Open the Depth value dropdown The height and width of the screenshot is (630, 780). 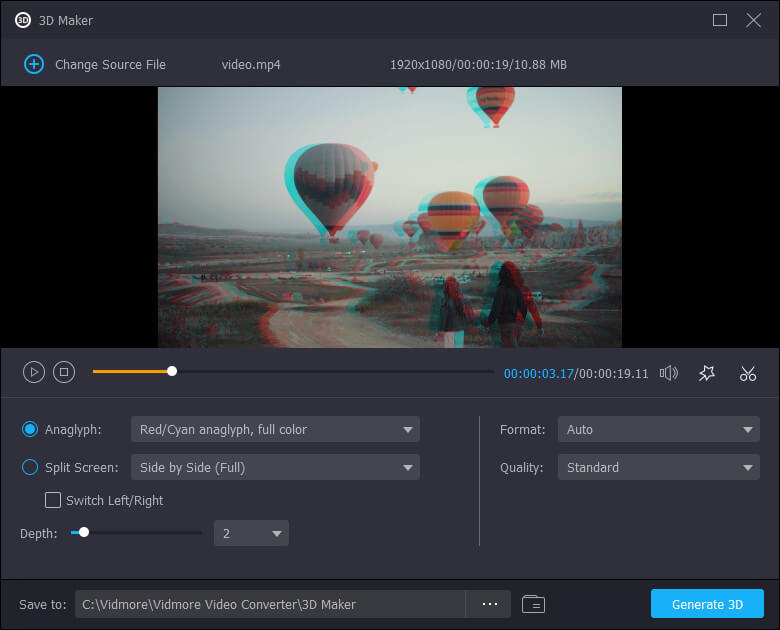251,533
